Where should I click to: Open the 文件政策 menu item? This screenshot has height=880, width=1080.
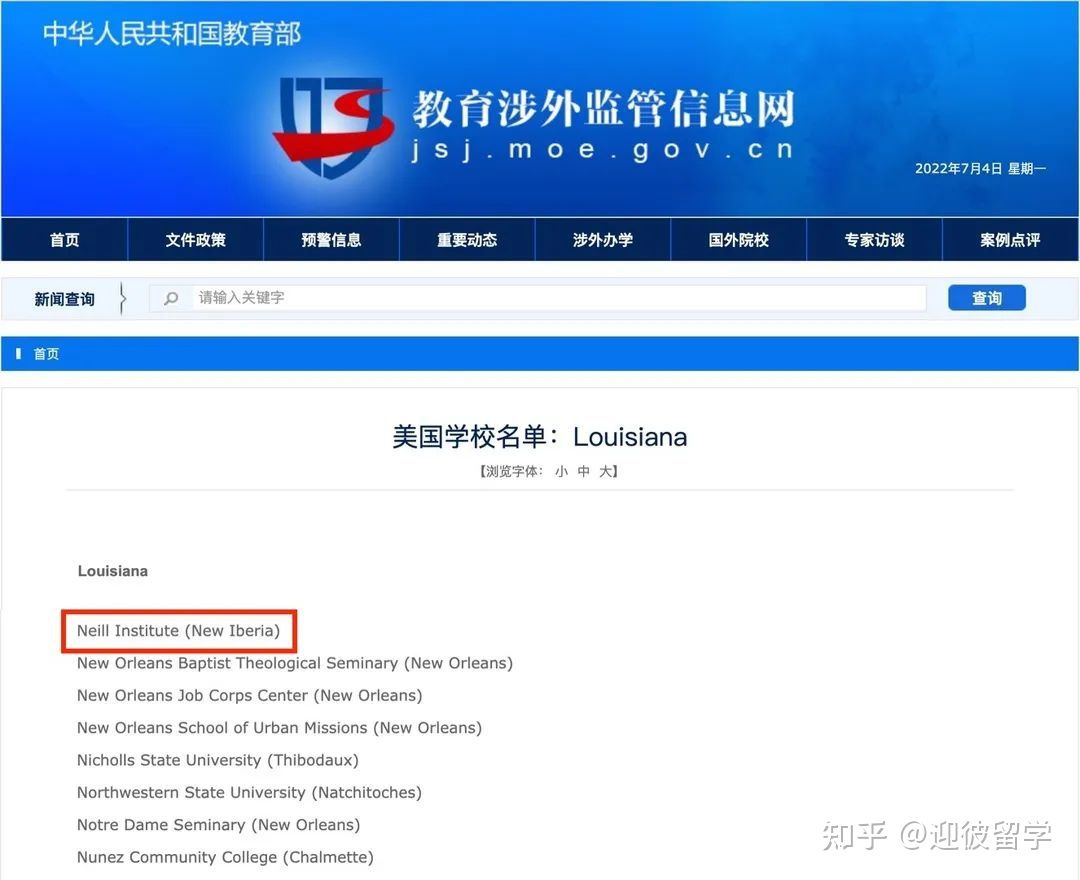(x=195, y=239)
